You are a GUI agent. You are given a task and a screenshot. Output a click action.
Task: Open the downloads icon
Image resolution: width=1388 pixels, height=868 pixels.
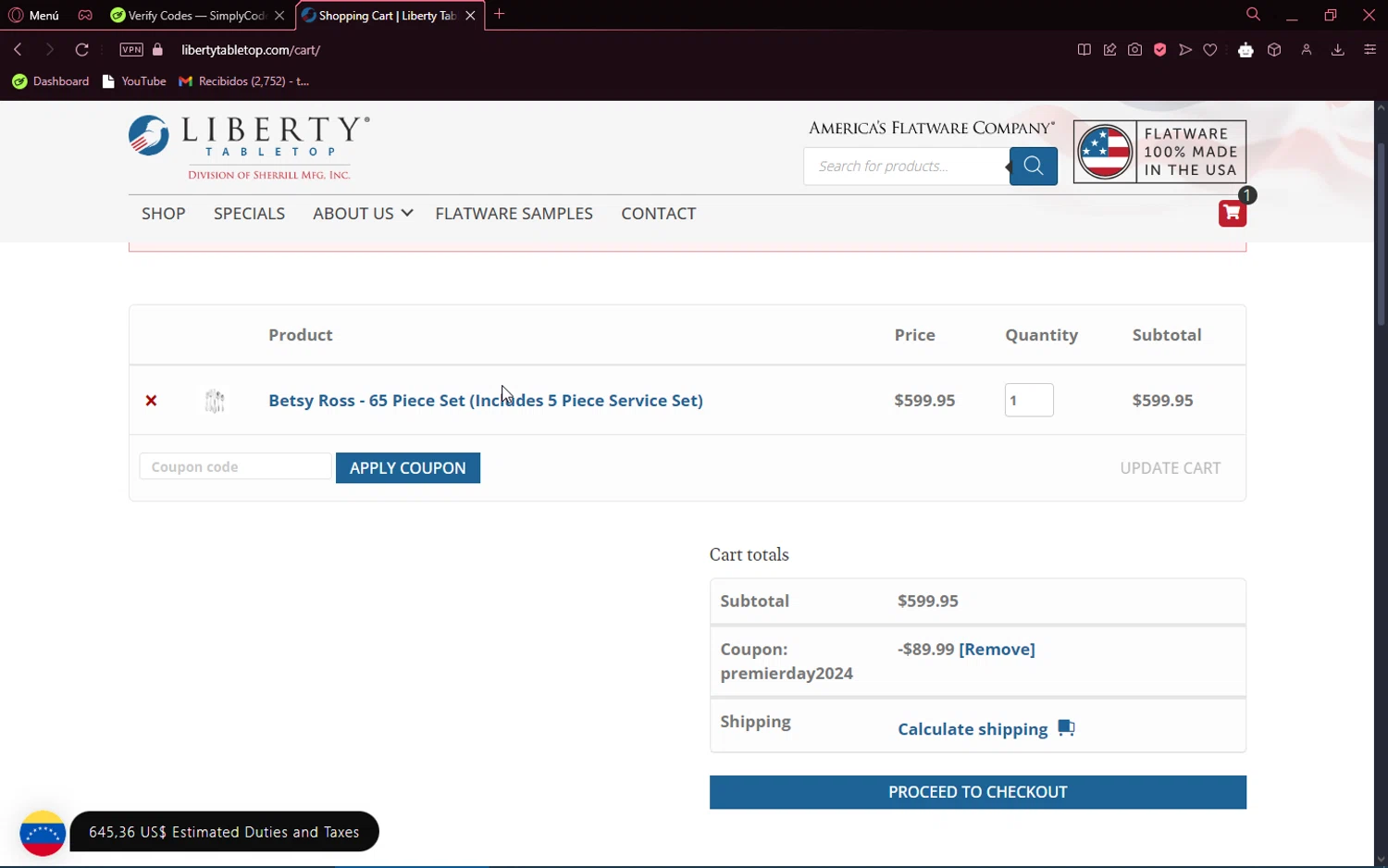coord(1337,50)
